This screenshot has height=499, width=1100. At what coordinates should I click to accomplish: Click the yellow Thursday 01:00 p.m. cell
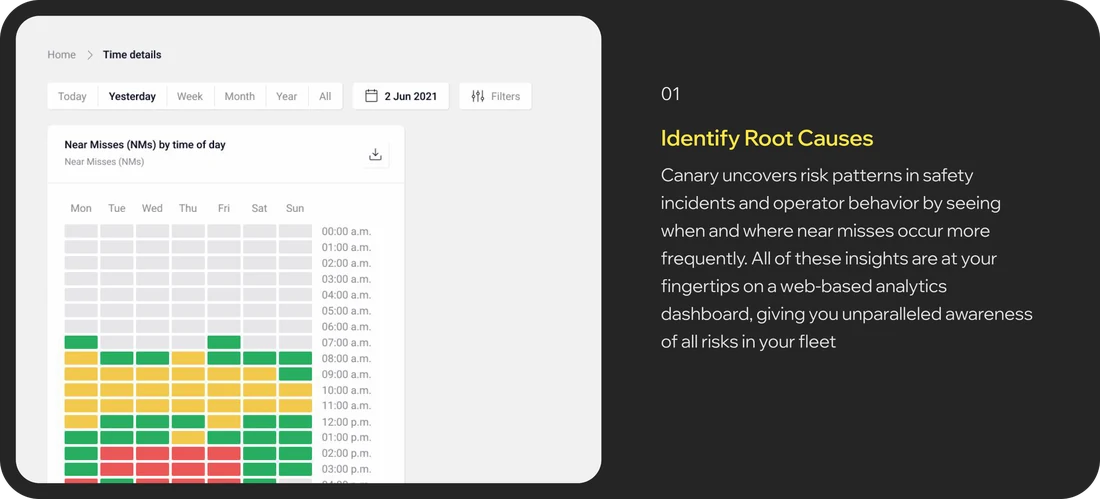tap(188, 438)
